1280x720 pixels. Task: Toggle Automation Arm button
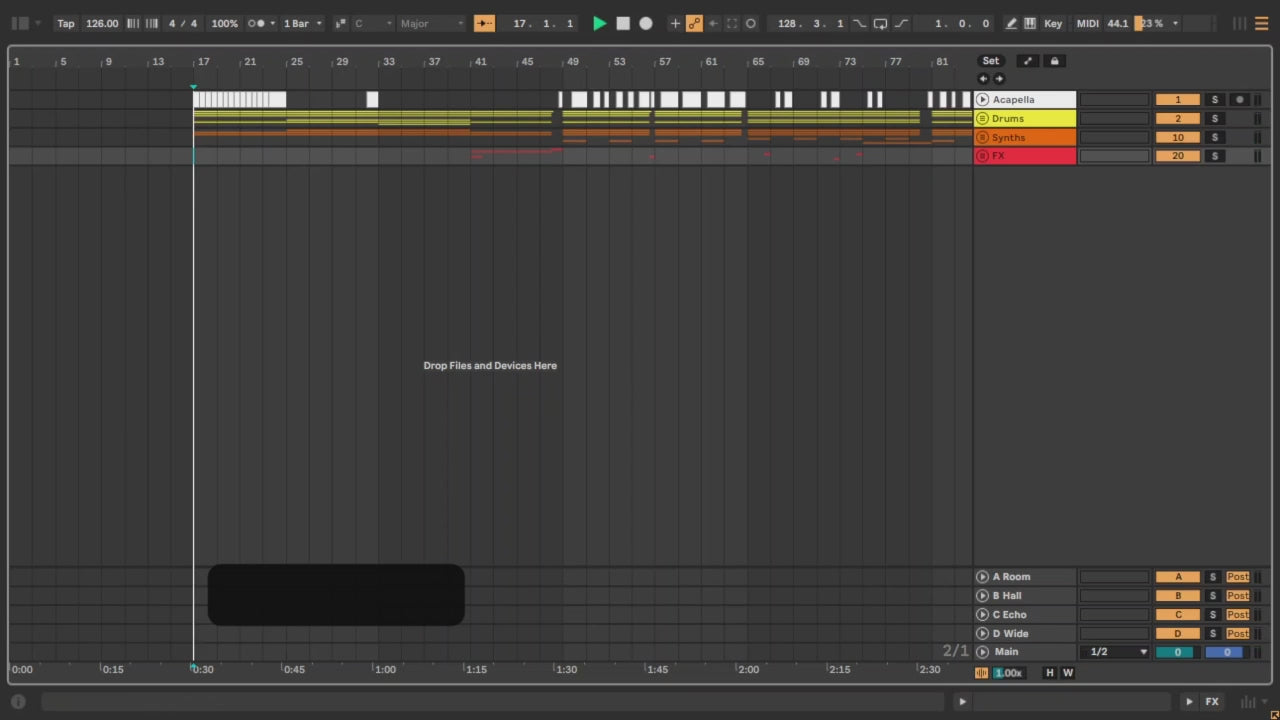(694, 23)
